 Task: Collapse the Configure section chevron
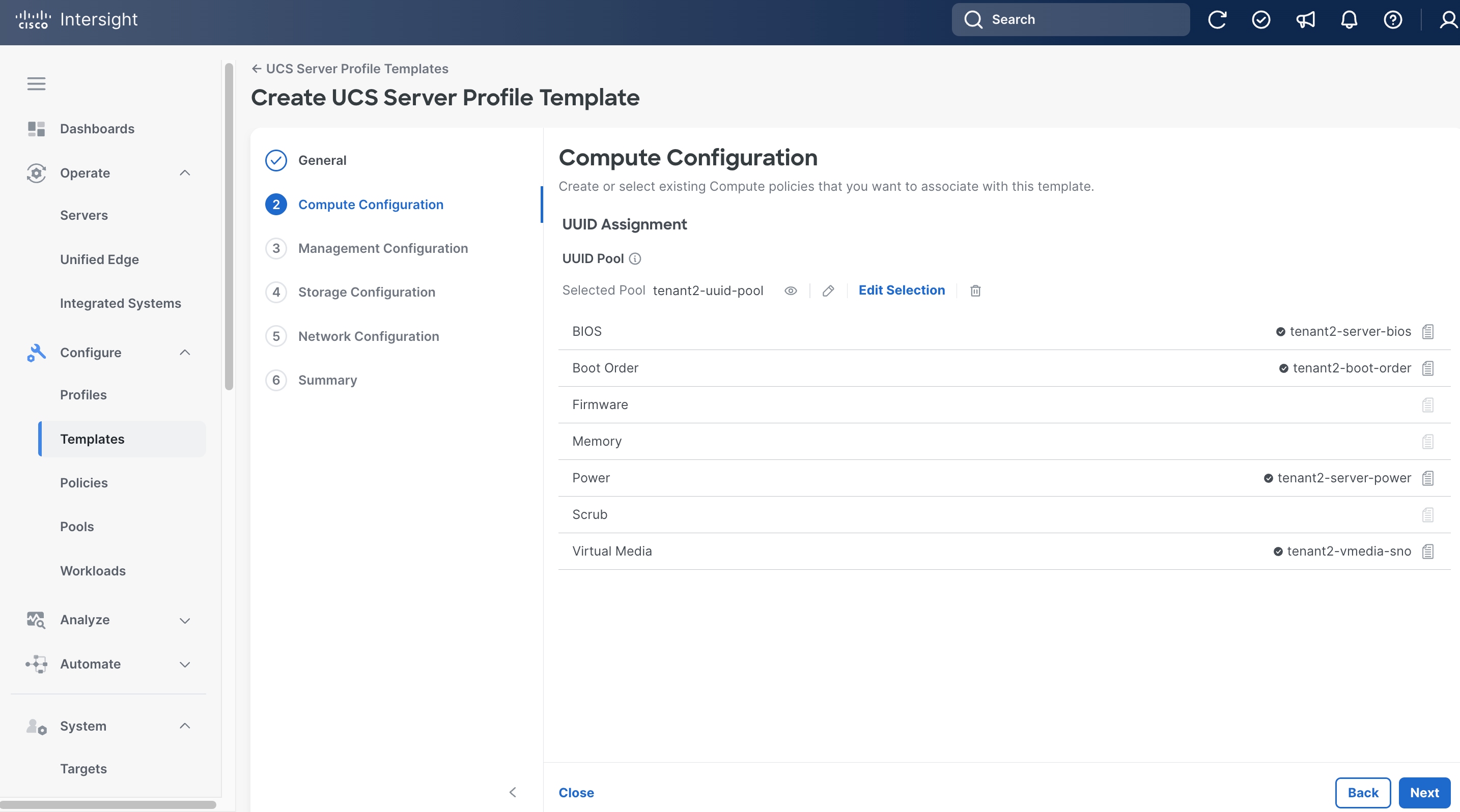[185, 352]
